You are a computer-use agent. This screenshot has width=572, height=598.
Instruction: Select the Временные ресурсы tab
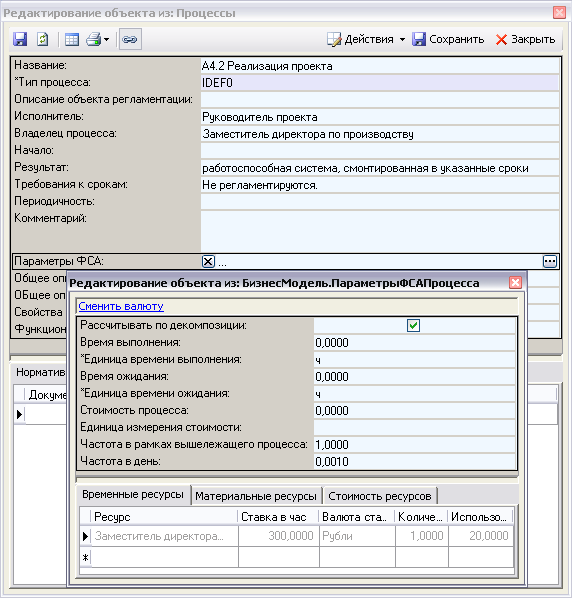[x=133, y=495]
